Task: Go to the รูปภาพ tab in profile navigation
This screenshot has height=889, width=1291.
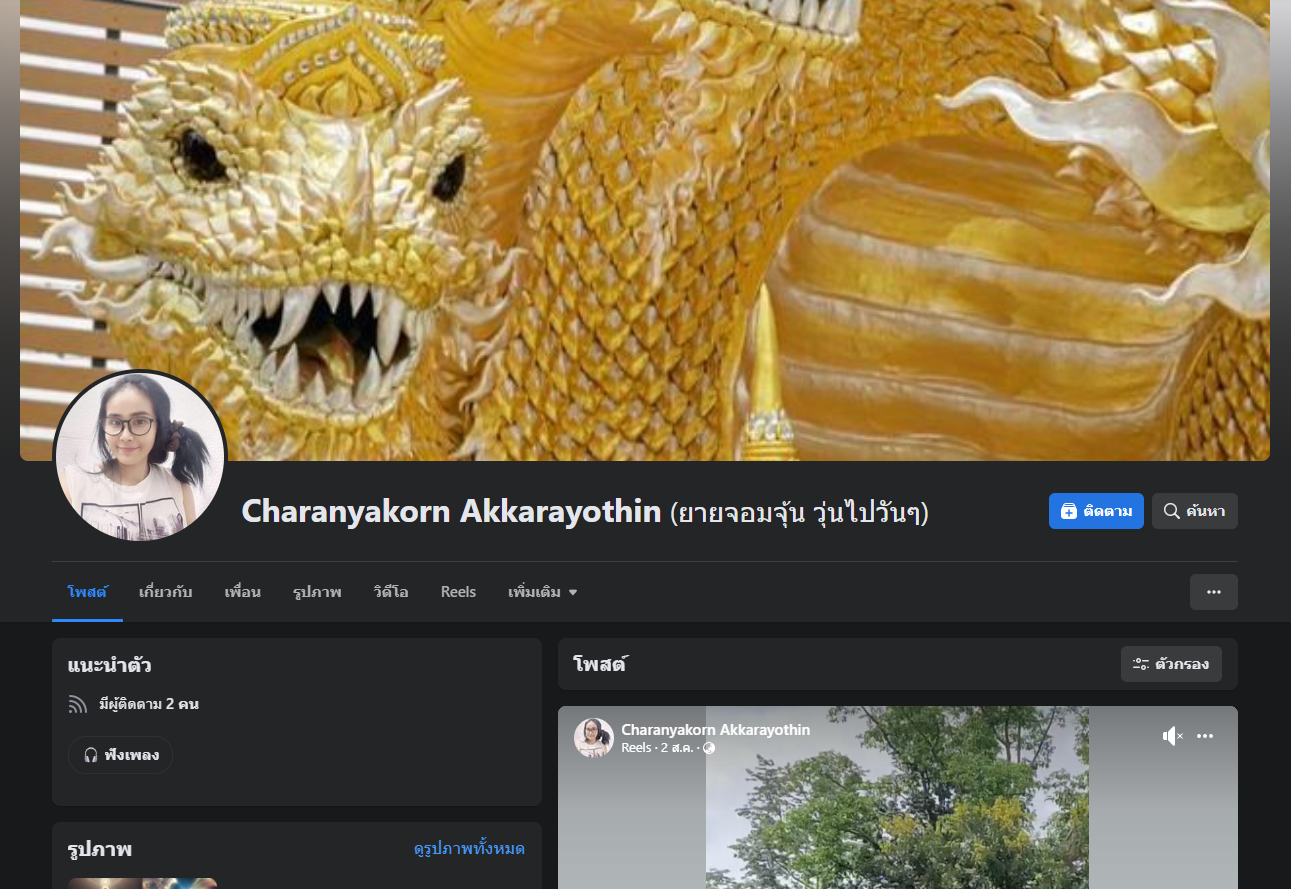Action: [x=317, y=592]
